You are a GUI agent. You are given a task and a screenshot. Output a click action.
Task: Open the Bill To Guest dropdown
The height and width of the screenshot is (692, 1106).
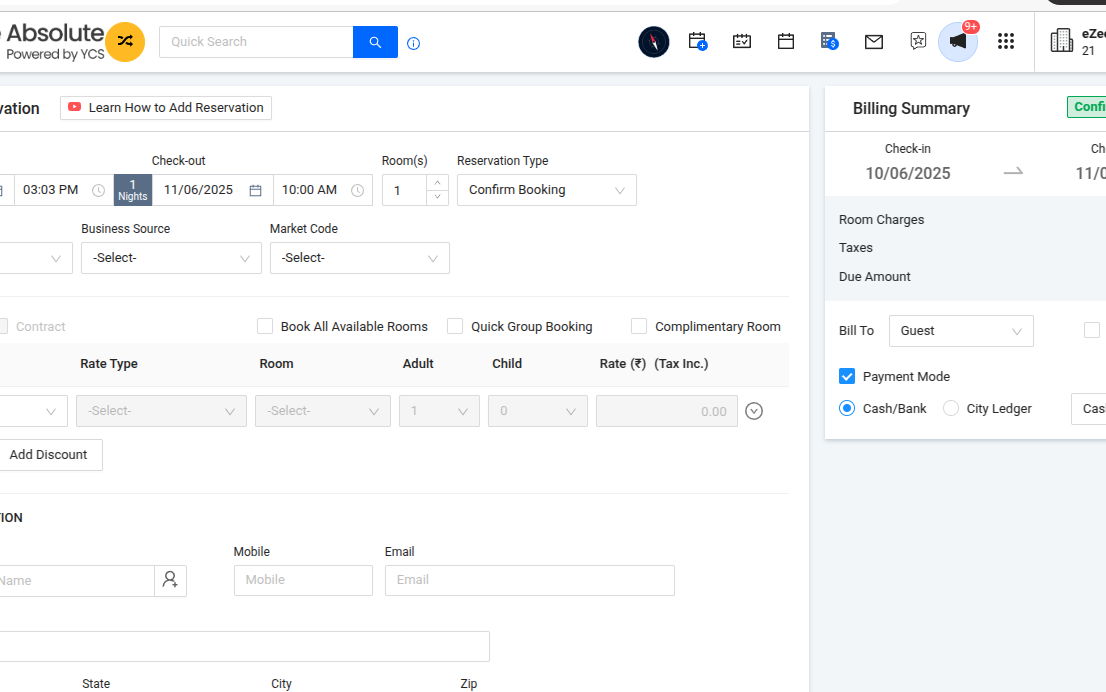click(960, 331)
